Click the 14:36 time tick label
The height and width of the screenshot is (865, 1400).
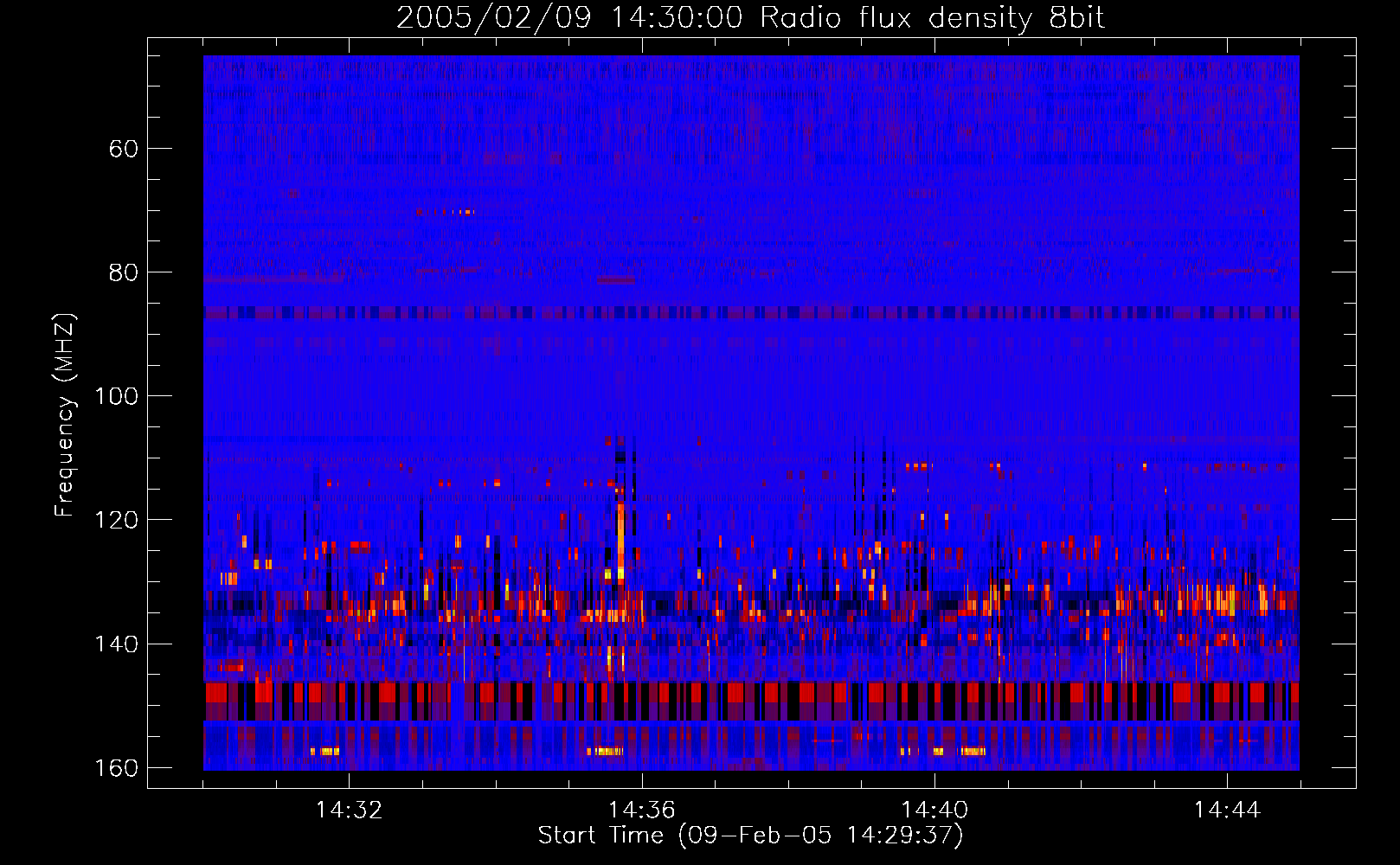(x=641, y=811)
